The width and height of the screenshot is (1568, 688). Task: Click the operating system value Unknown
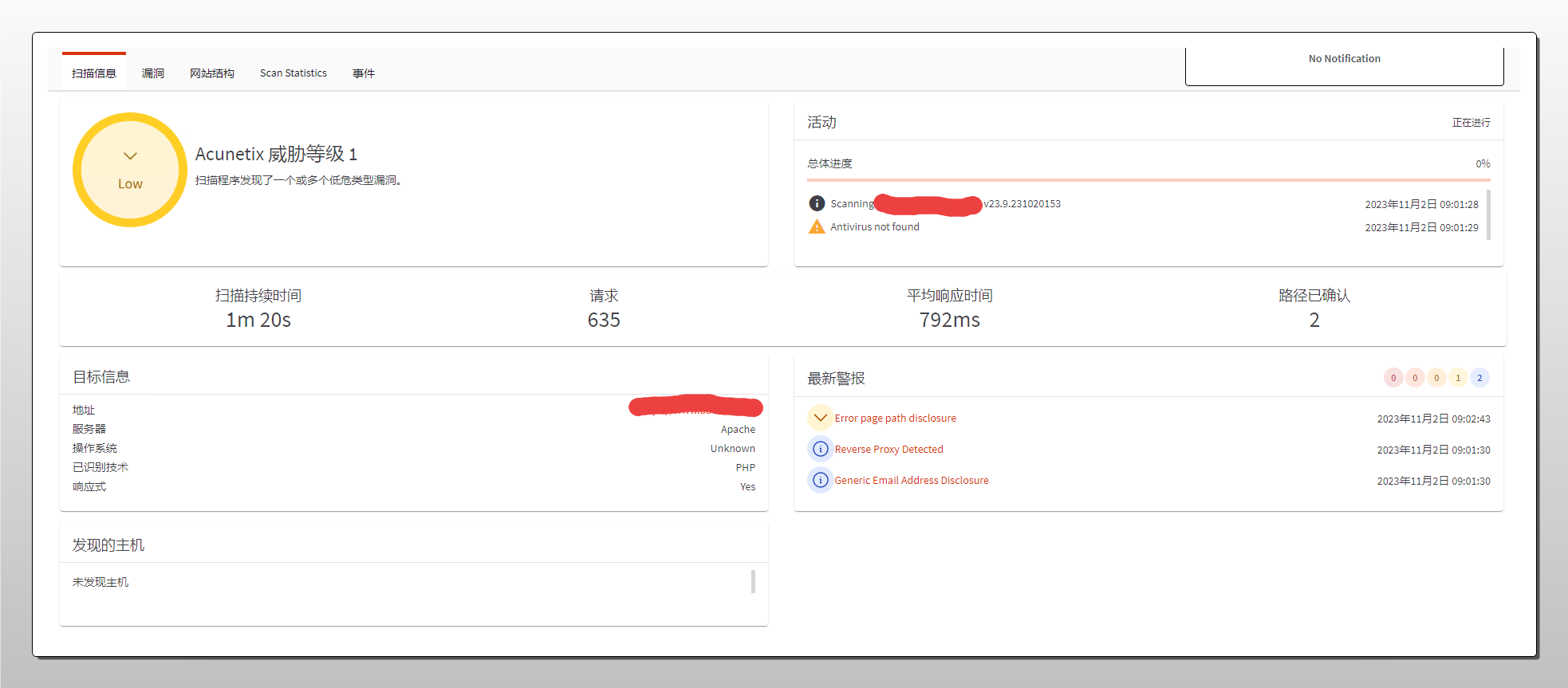pos(732,448)
